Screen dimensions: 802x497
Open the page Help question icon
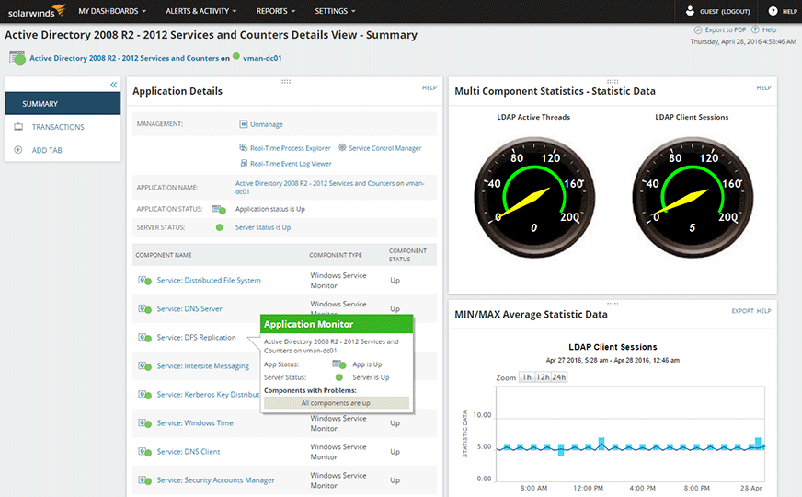[x=755, y=30]
